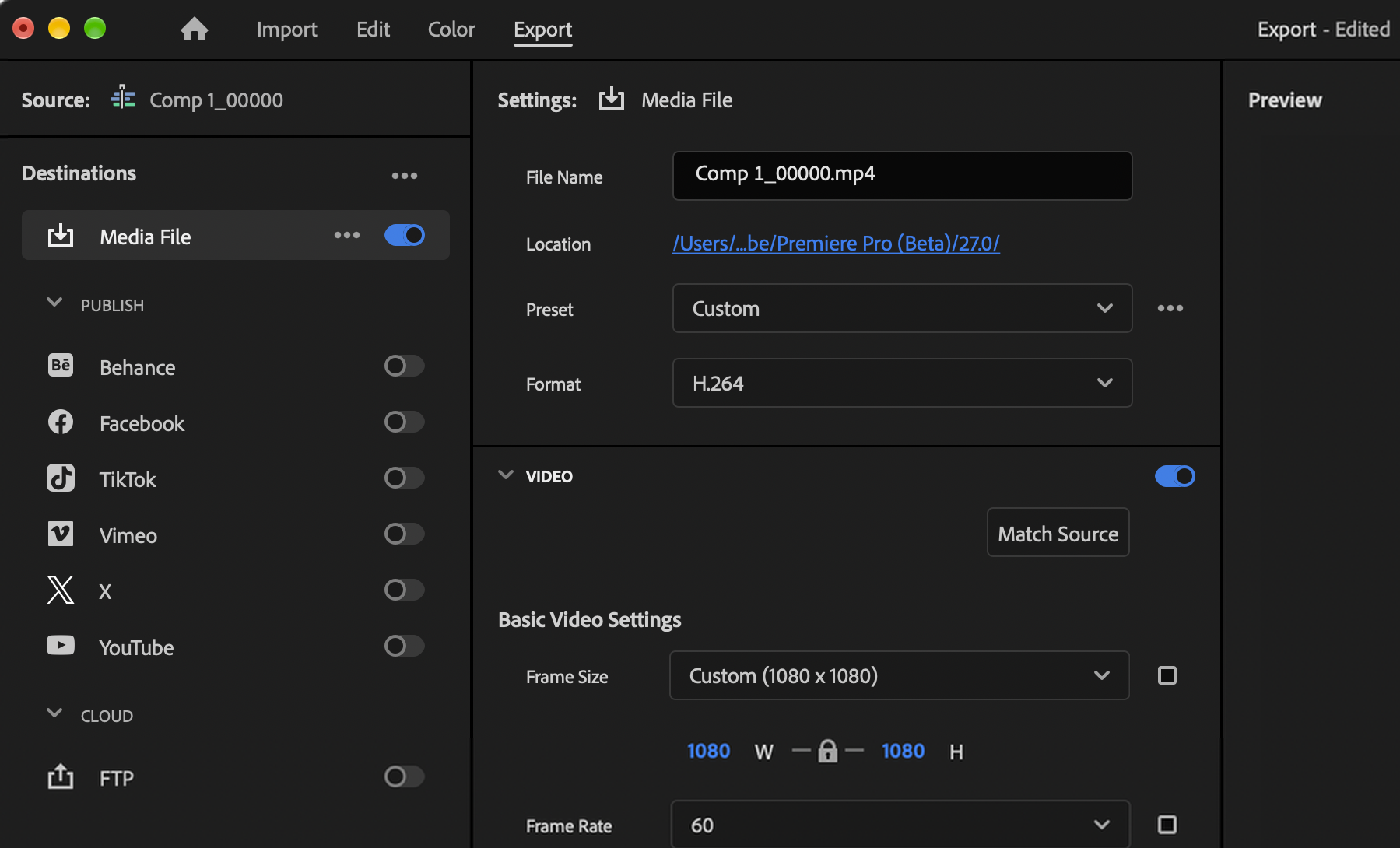Screen dimensions: 1400x848
Task: Enable the FTP upload toggle
Action: [x=405, y=776]
